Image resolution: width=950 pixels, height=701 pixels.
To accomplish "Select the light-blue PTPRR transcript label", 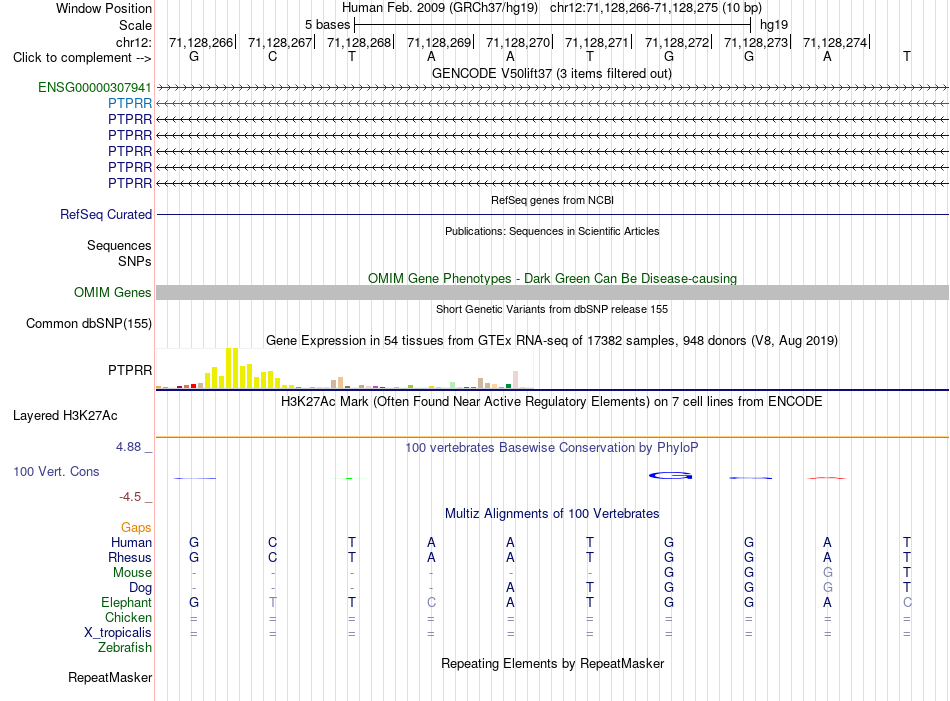I will click(130, 104).
